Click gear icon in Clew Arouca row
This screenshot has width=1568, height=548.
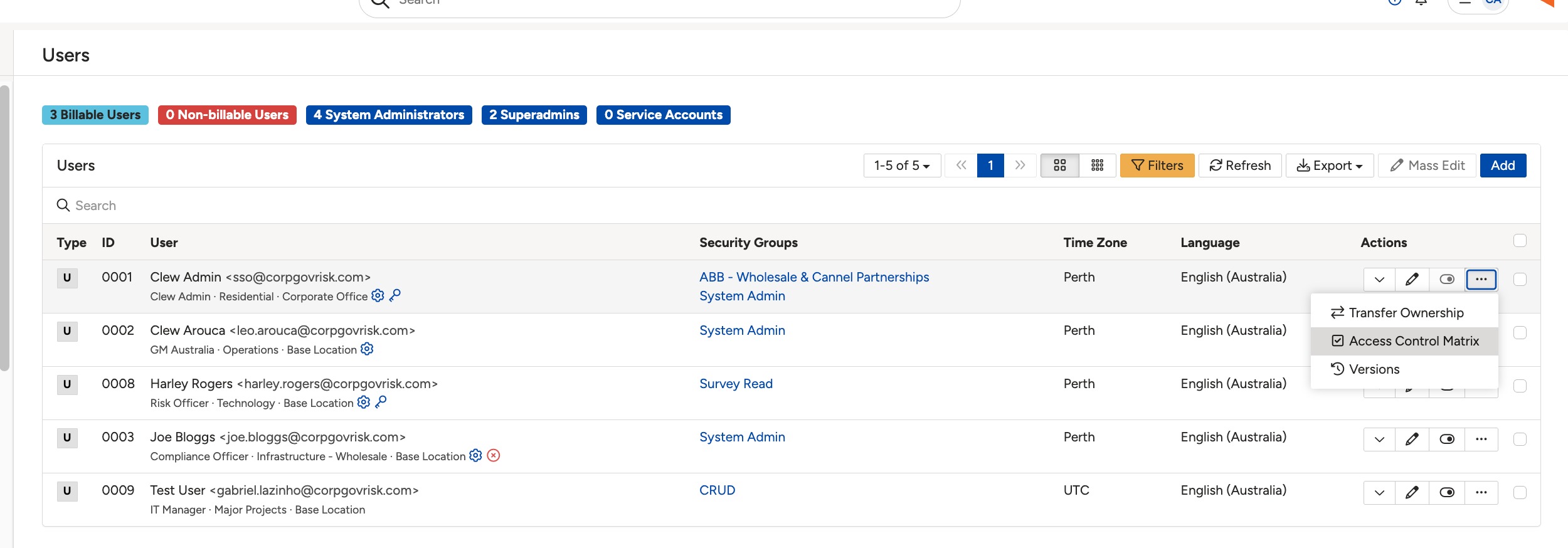[367, 349]
